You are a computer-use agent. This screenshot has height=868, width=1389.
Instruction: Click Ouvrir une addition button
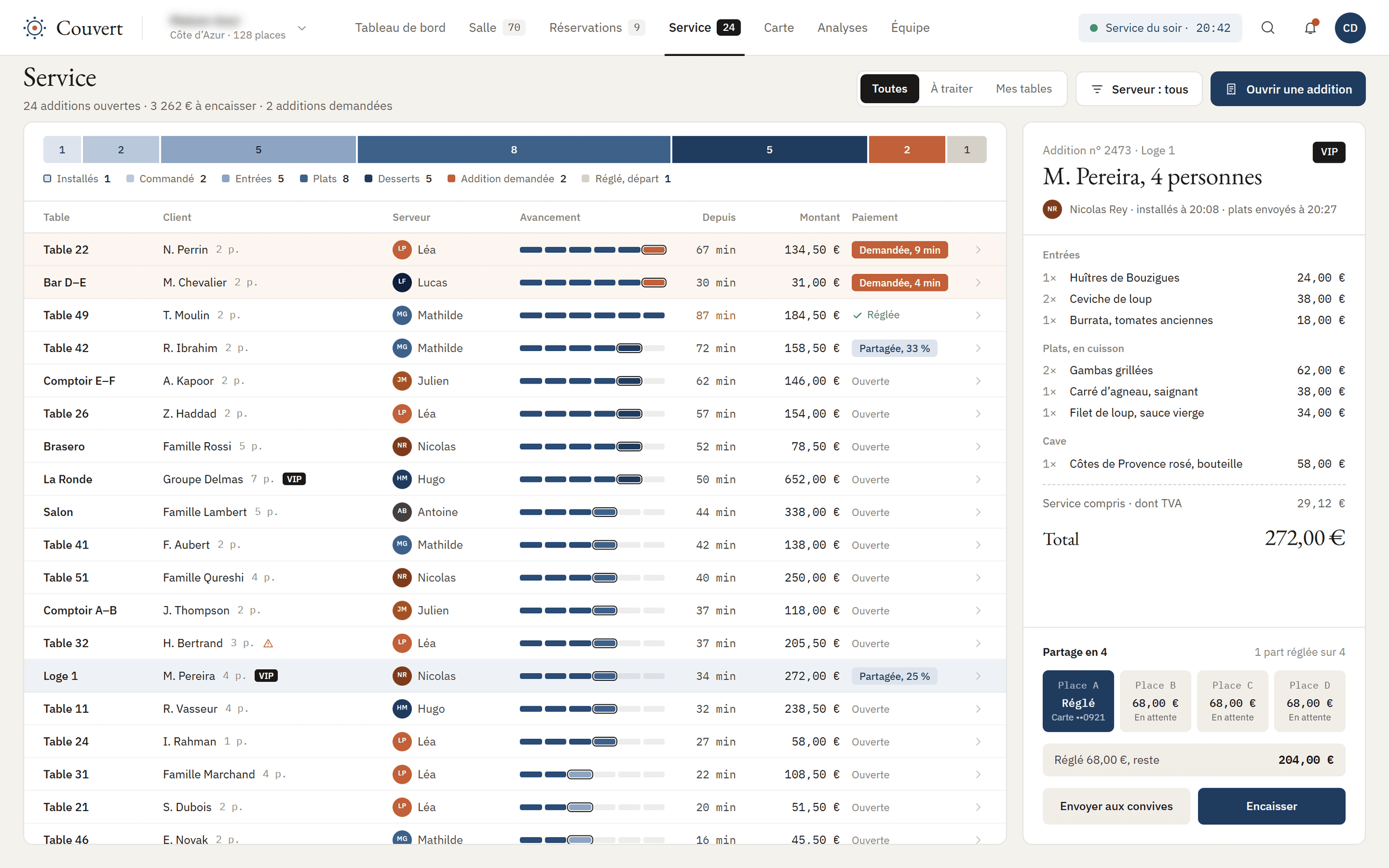[x=1288, y=89]
